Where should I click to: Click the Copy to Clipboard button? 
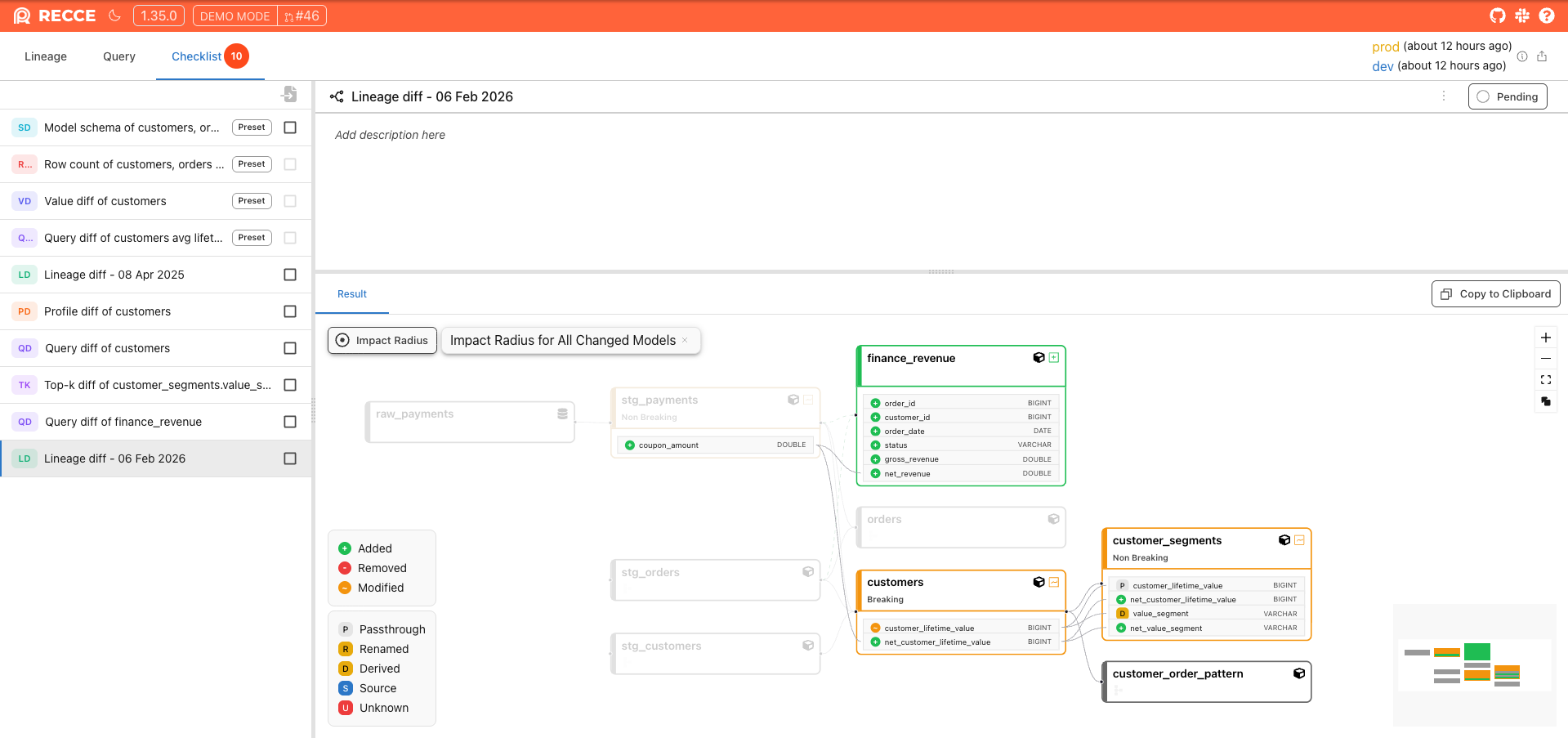1495,294
